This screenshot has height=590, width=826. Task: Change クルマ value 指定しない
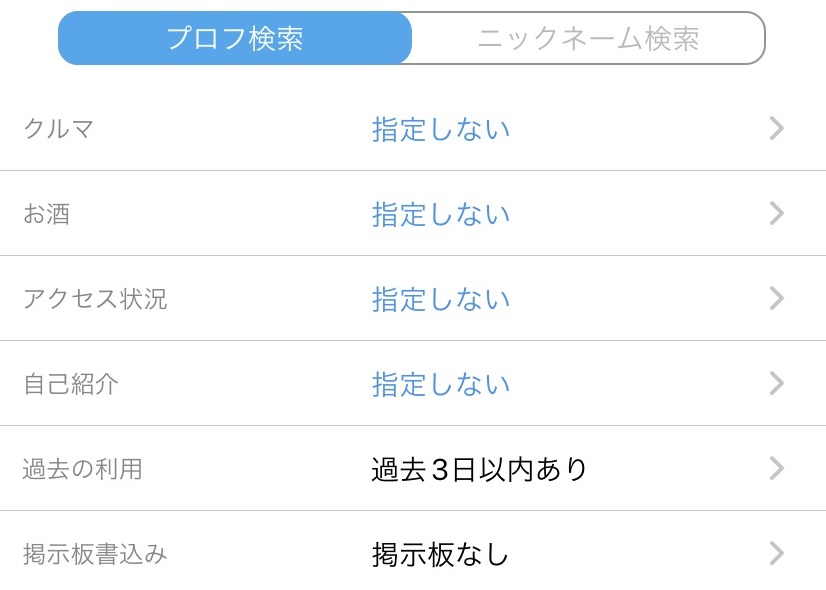pos(441,130)
